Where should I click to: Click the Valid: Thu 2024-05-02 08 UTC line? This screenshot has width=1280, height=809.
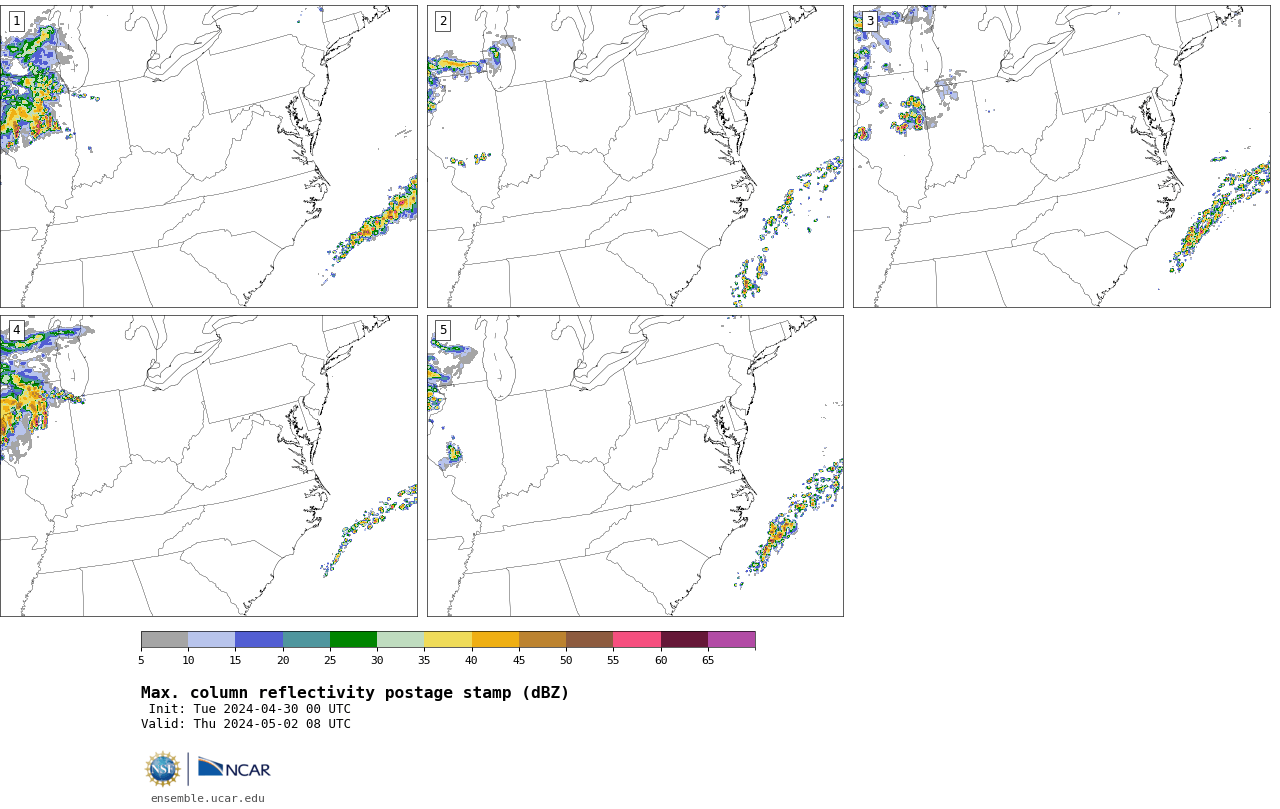246,724
